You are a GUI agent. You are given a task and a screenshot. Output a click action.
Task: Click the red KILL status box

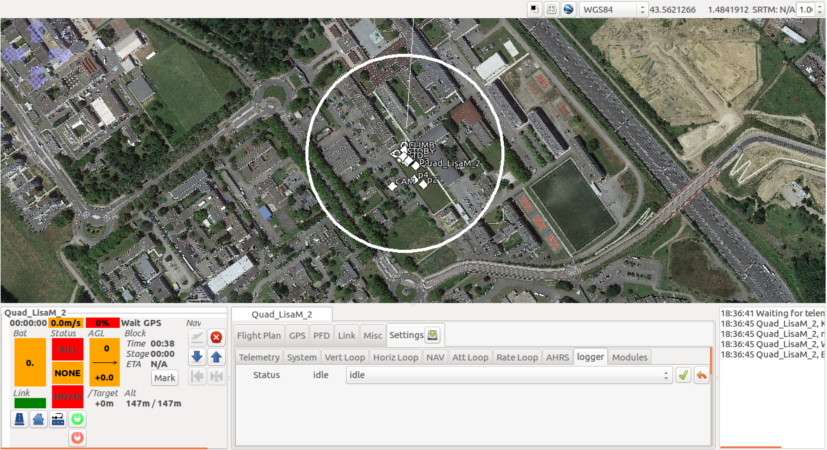point(68,350)
